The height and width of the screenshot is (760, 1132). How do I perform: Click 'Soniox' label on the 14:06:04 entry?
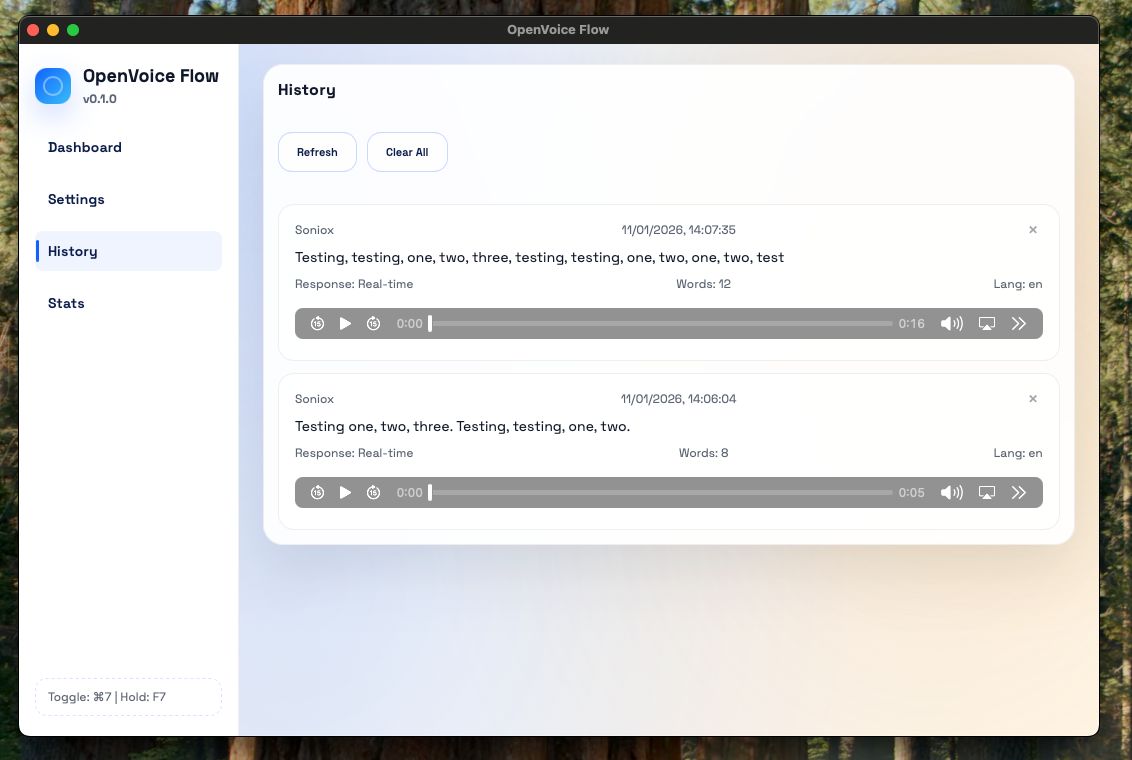pyautogui.click(x=314, y=399)
